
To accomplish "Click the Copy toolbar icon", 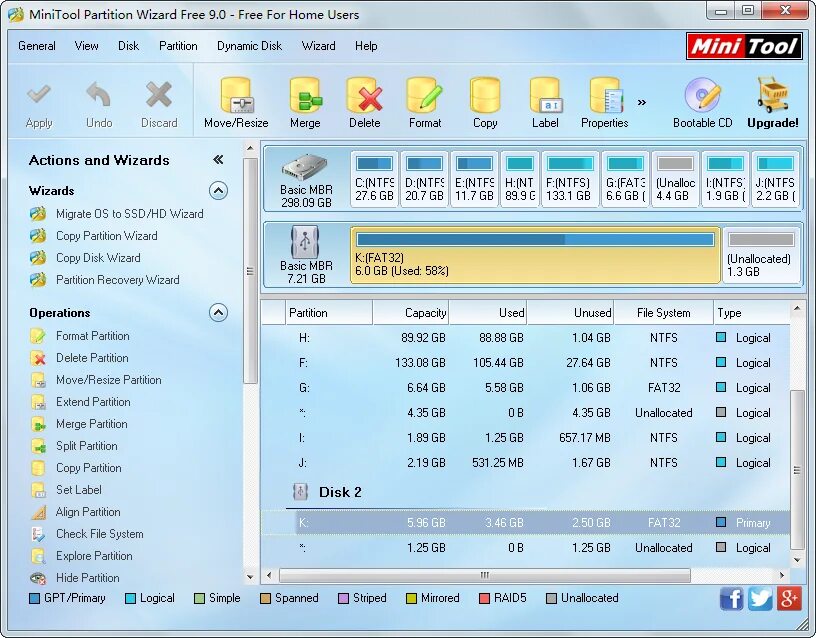I will (484, 95).
